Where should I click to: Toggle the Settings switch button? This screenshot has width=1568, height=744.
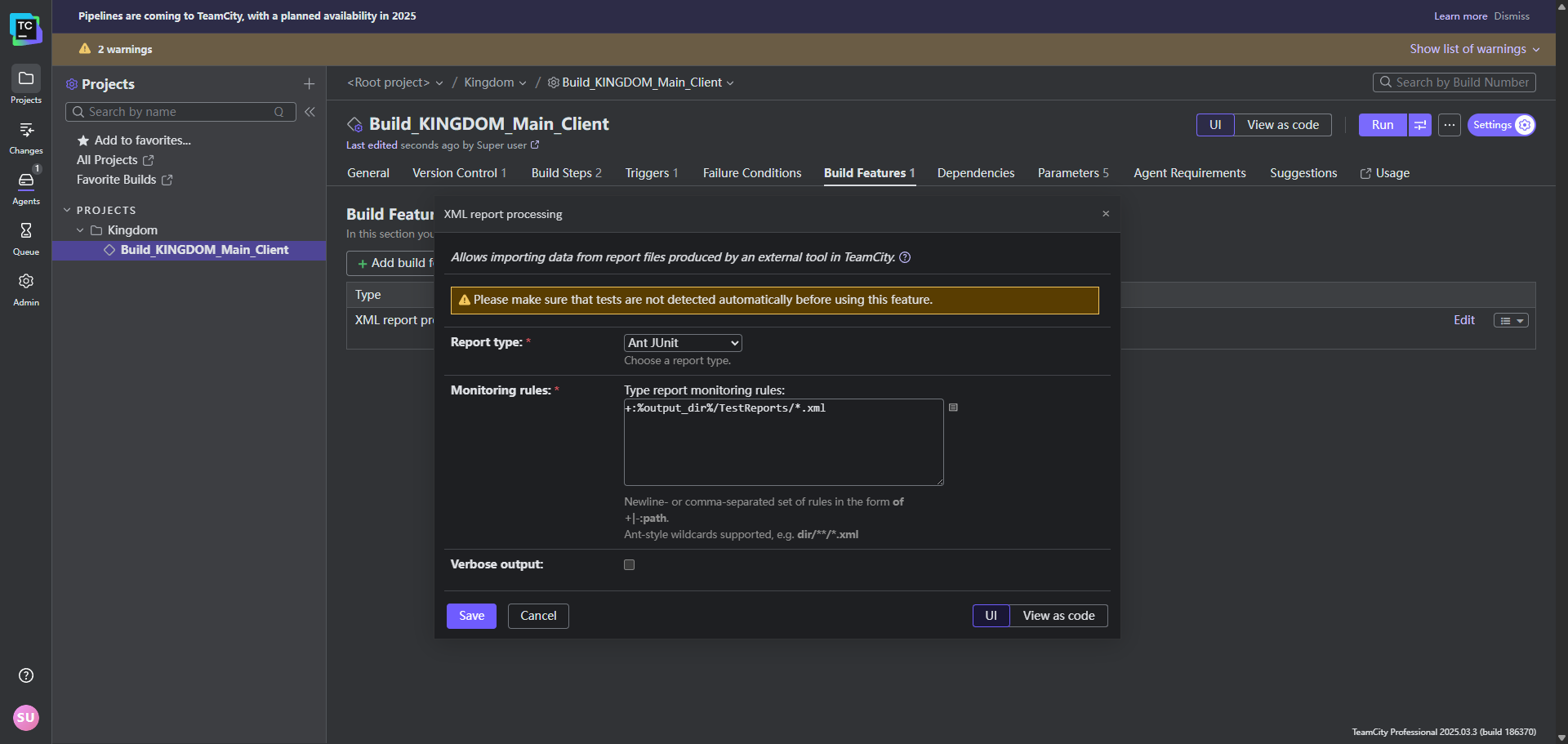[x=1502, y=125]
